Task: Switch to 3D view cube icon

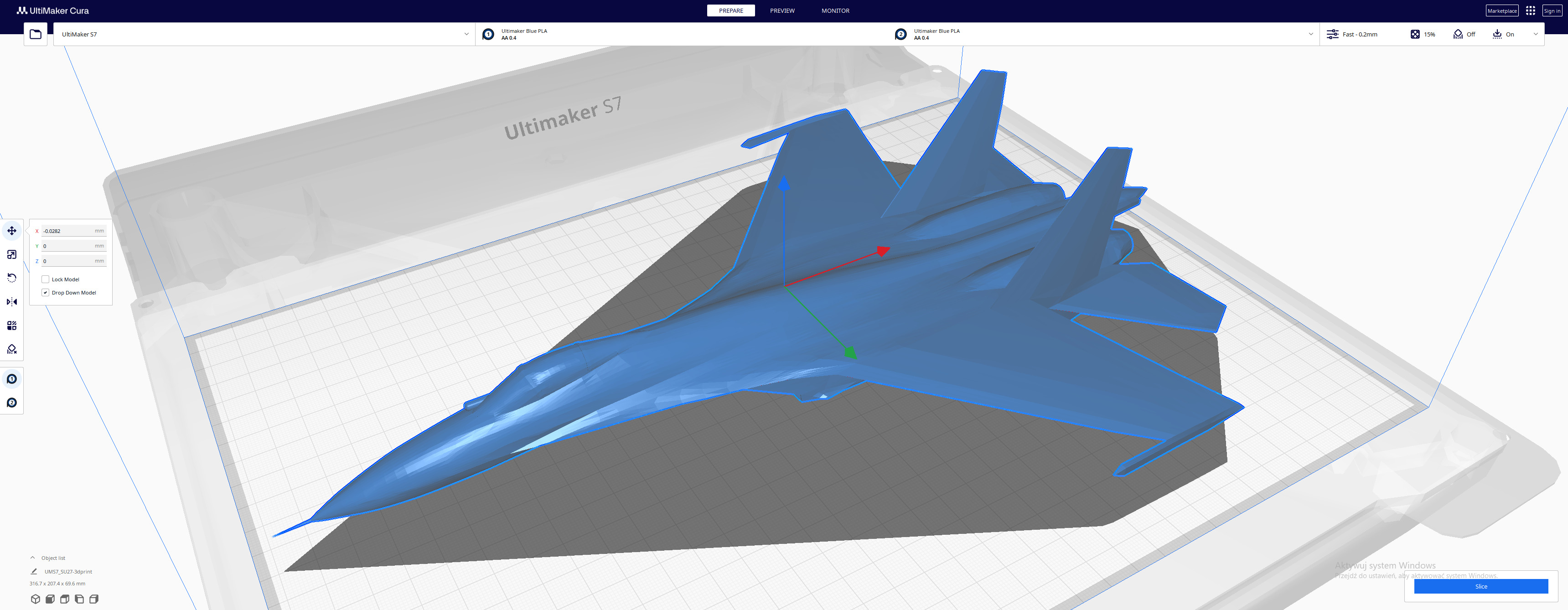Action: click(35, 599)
